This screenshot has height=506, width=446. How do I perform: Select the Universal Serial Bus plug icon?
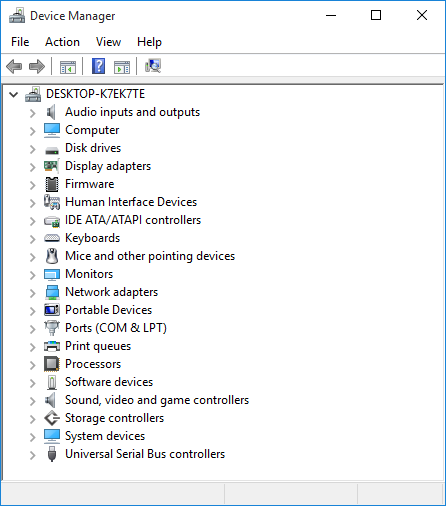tap(52, 454)
